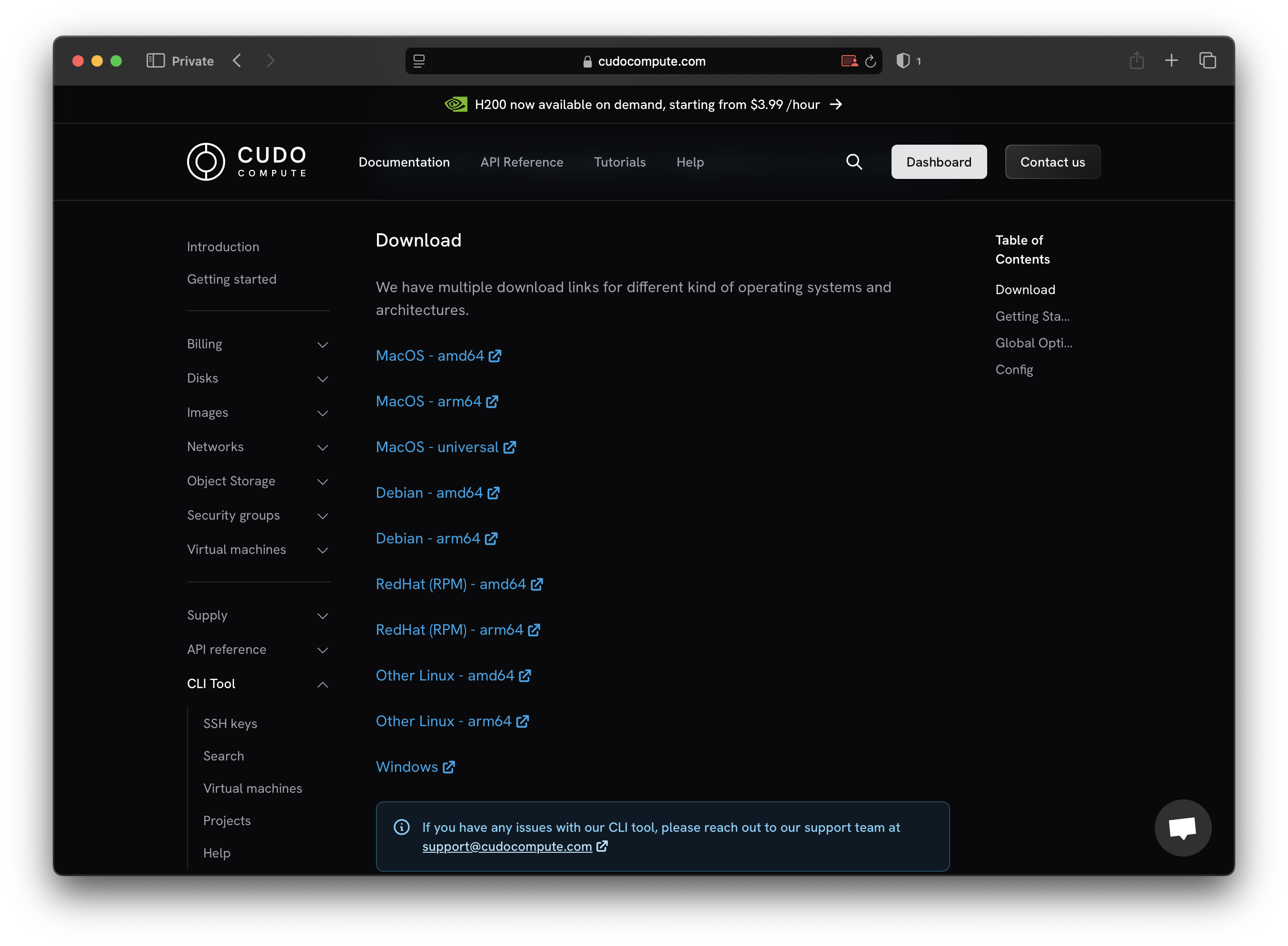Open the privacy shield report icon
Viewport: 1288px width, 946px height.
902,61
